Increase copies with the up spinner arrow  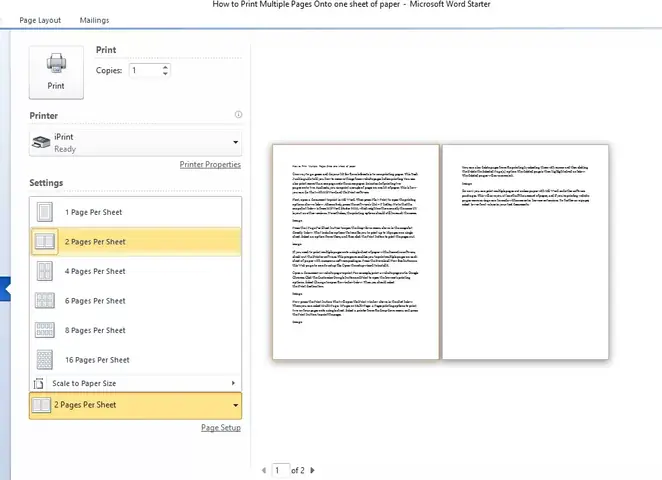pos(166,67)
